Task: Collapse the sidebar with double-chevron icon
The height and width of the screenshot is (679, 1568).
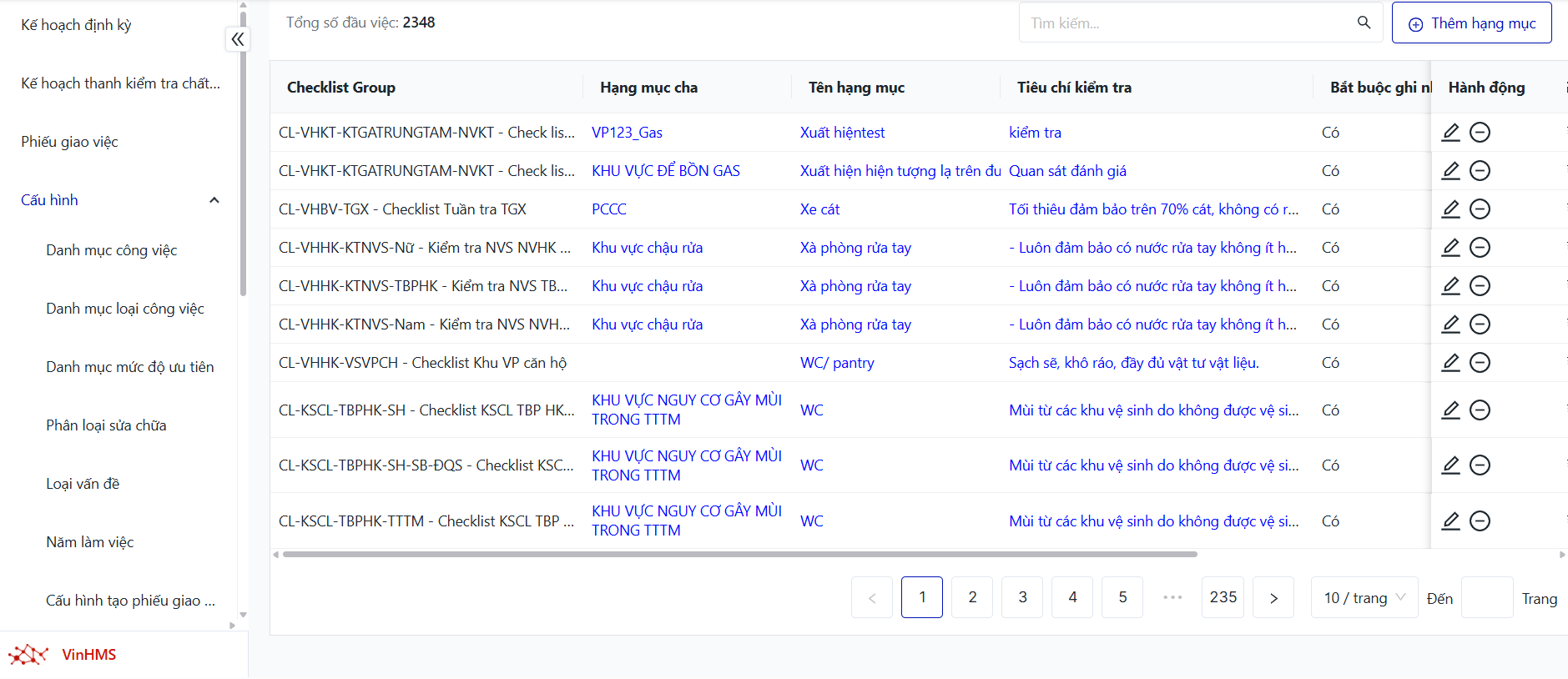Action: point(238,39)
